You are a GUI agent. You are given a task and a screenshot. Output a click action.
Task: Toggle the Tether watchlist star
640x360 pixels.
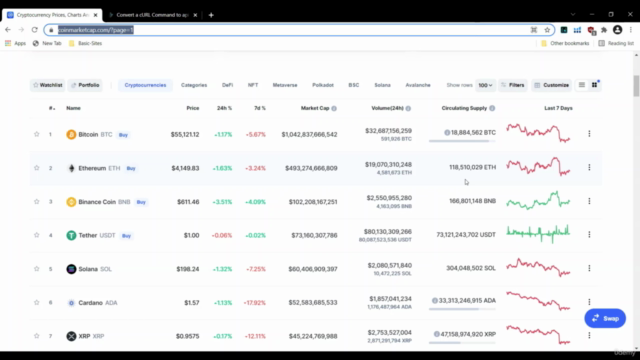click(36, 235)
